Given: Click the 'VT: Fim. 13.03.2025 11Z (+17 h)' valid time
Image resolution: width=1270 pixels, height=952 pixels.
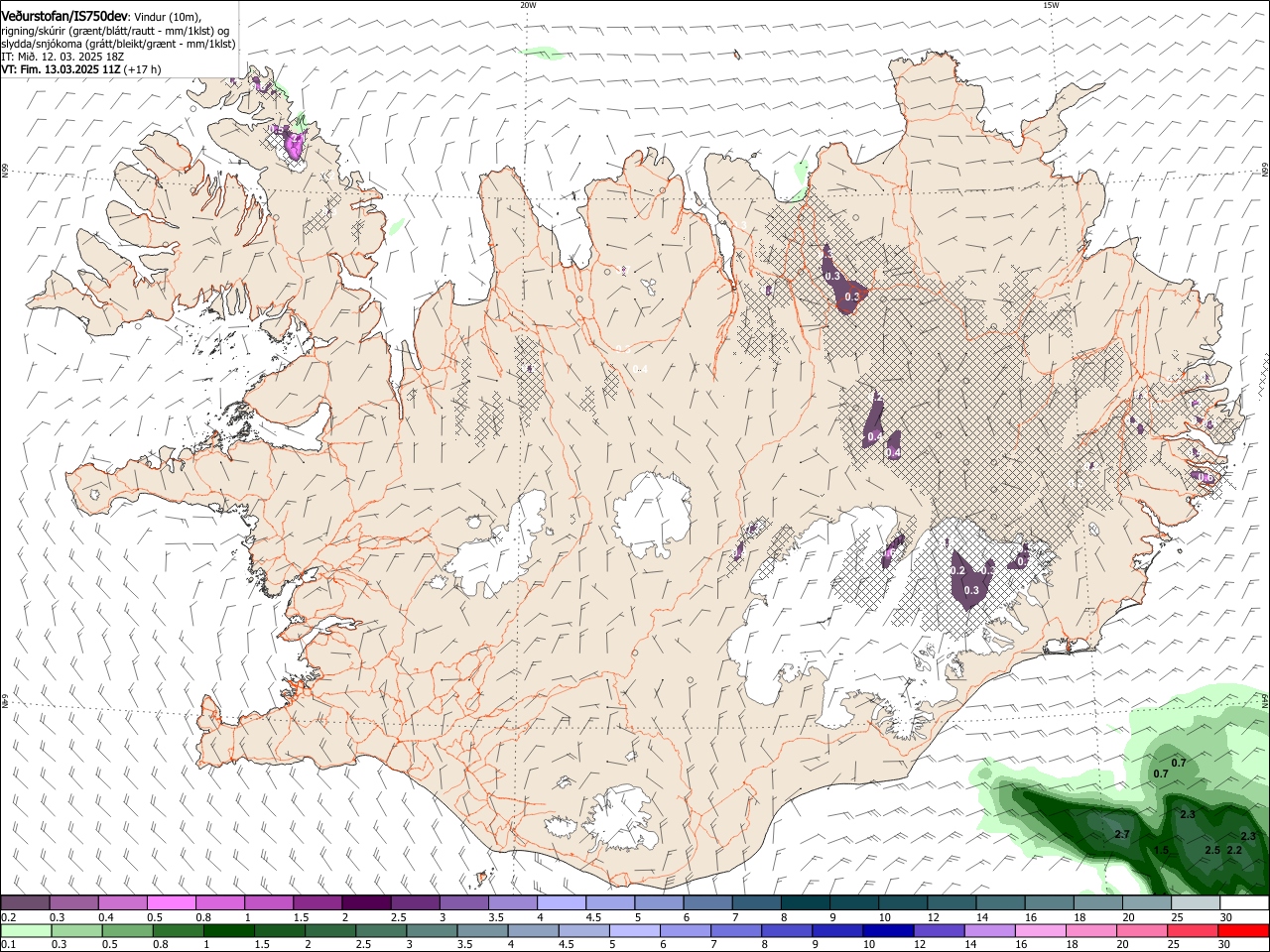Looking at the screenshot, I should pos(80,69).
